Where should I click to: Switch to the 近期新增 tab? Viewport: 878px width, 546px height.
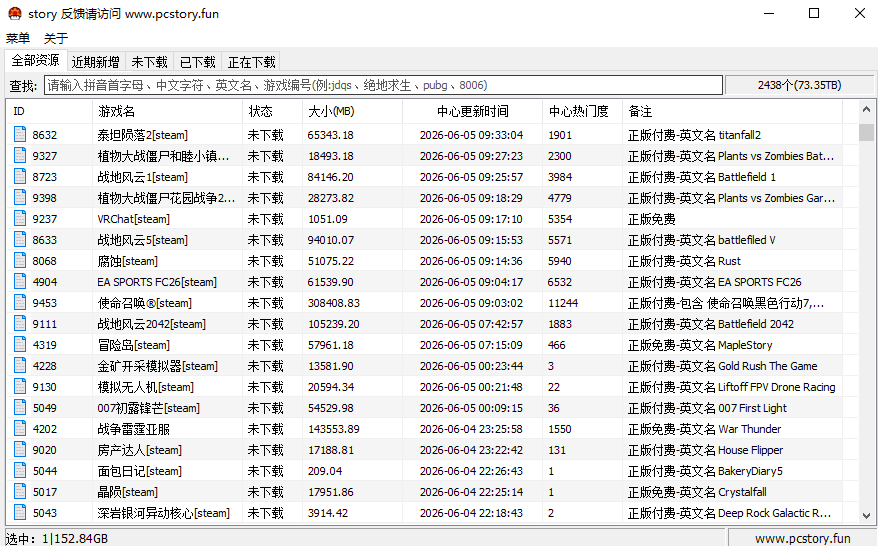pos(96,62)
